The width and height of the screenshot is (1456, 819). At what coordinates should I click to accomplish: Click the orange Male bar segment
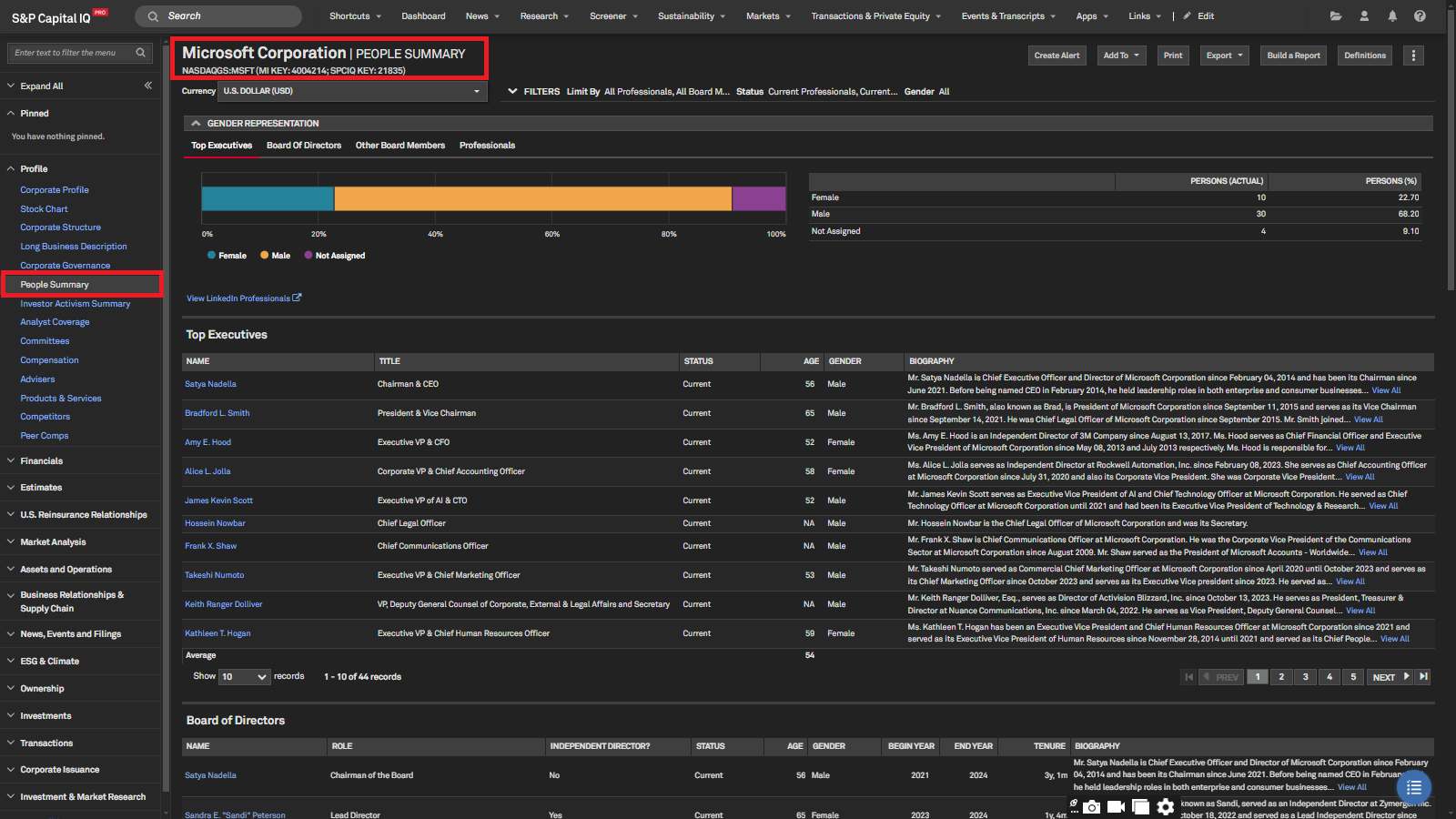click(x=532, y=199)
